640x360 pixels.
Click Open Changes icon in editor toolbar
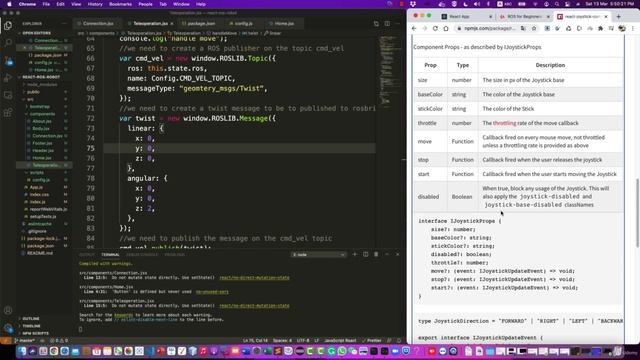pos(376,24)
